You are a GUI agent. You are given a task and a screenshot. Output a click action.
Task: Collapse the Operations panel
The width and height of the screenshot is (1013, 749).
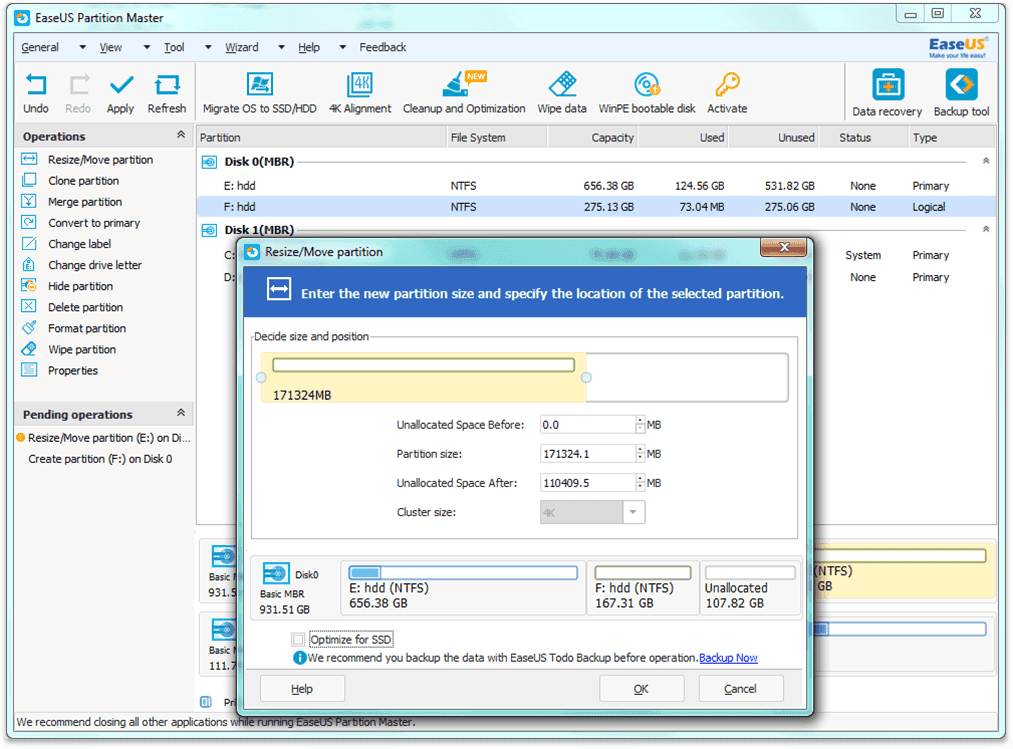(x=181, y=134)
